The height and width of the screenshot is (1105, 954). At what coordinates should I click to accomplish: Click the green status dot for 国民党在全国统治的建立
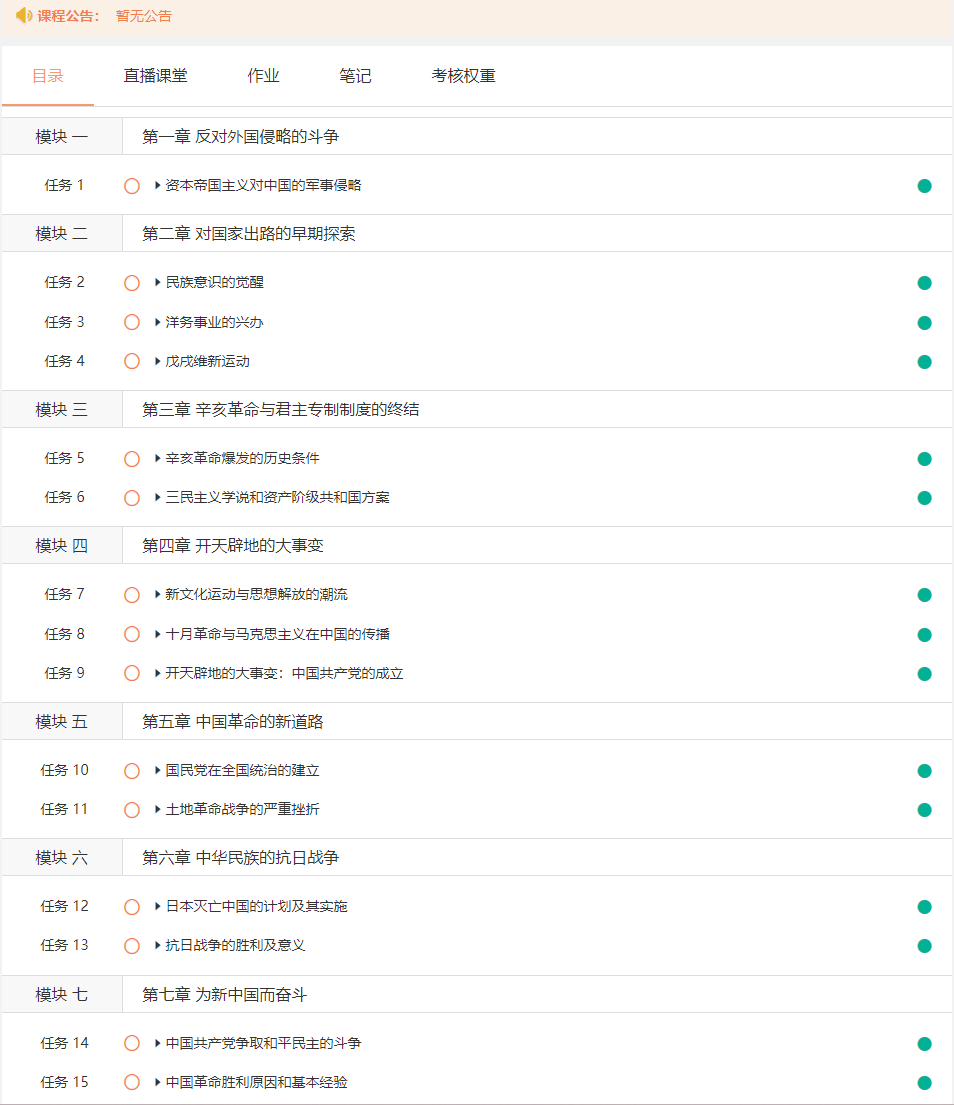coord(924,771)
